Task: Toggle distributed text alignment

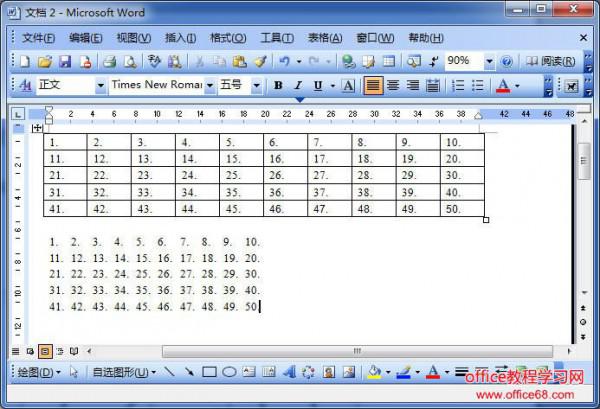Action: click(x=433, y=85)
